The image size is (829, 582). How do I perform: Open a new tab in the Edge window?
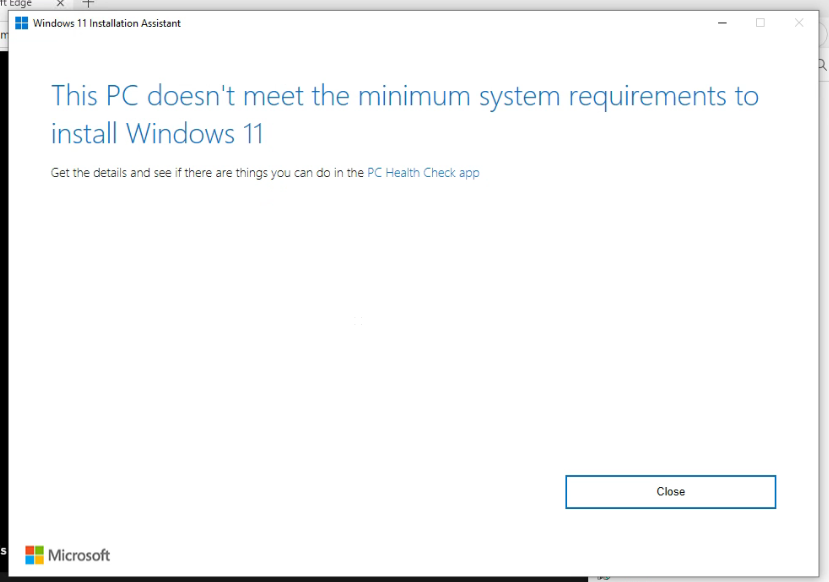click(x=88, y=3)
